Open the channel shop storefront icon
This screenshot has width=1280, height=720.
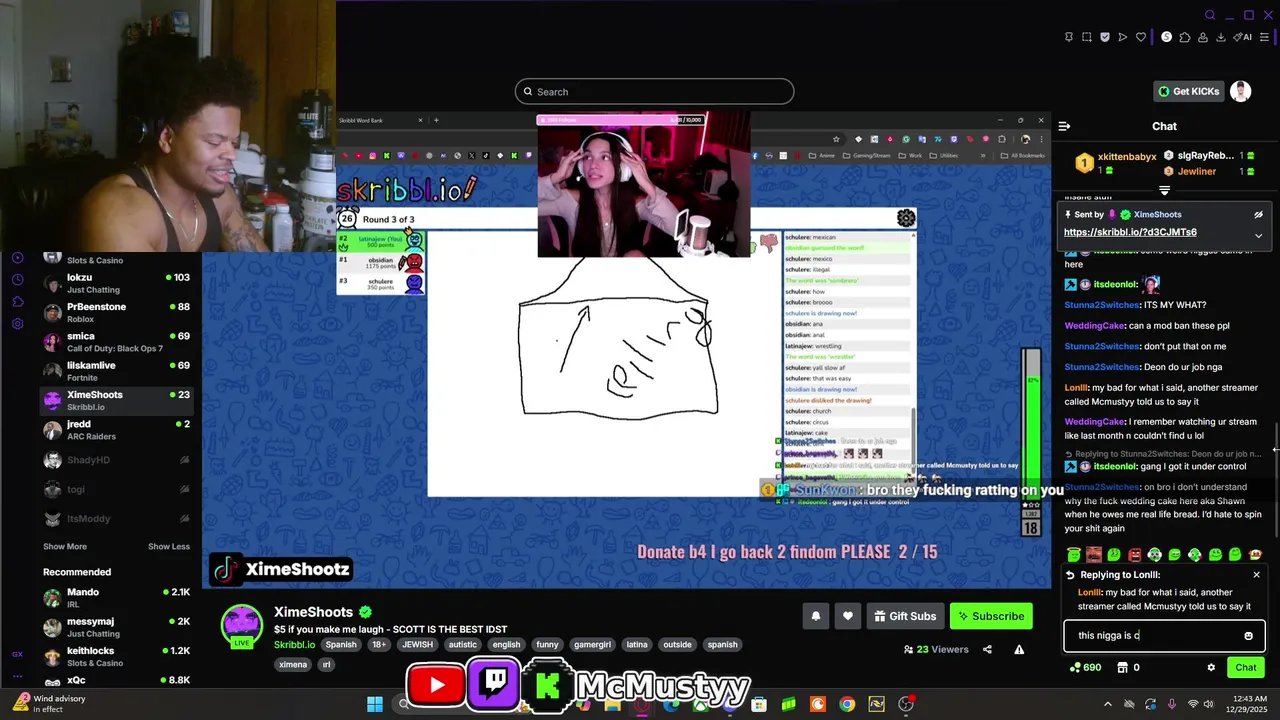click(1123, 667)
